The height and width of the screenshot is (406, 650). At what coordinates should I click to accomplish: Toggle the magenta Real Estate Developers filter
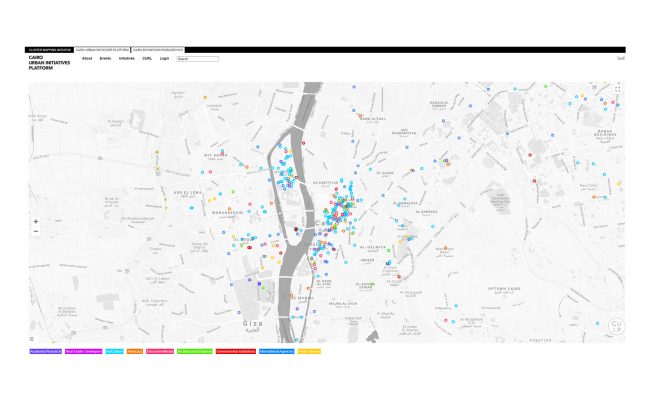[83, 352]
